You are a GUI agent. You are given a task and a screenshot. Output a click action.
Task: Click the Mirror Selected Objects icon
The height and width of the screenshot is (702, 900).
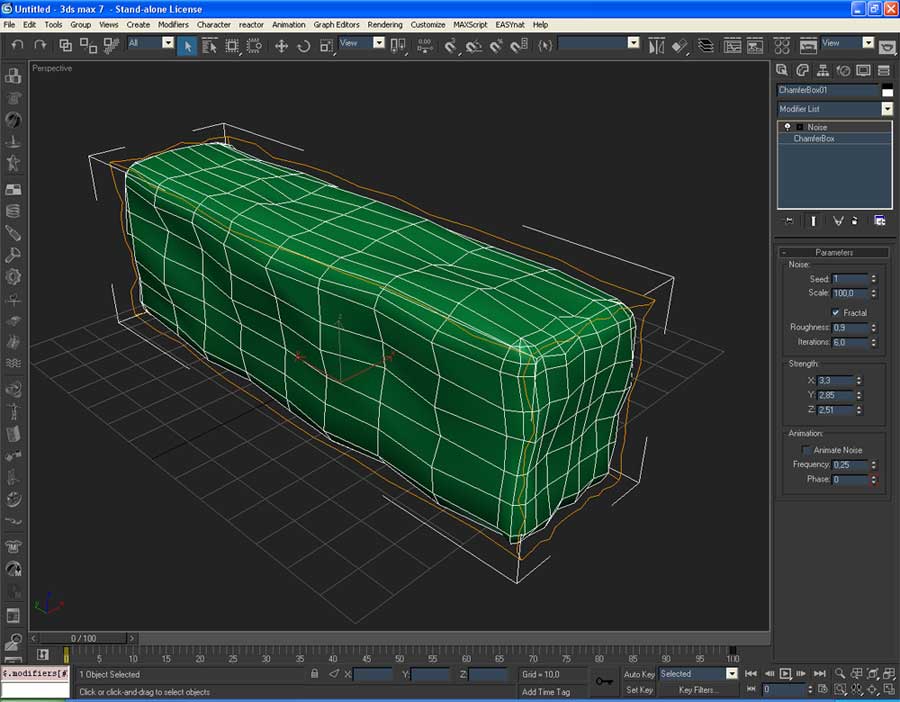(x=656, y=46)
